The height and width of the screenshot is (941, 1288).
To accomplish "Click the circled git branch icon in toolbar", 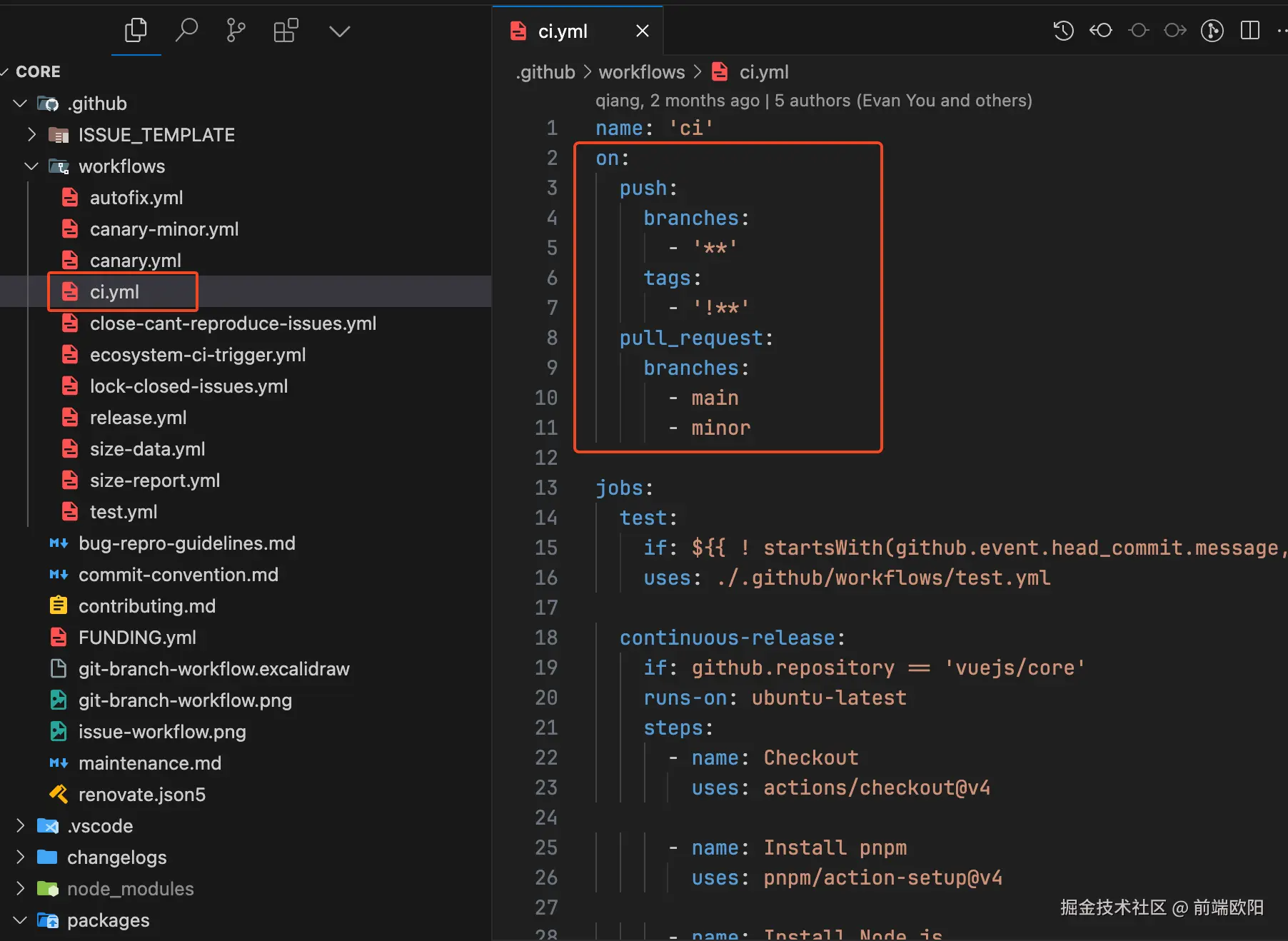I will pyautogui.click(x=1212, y=31).
